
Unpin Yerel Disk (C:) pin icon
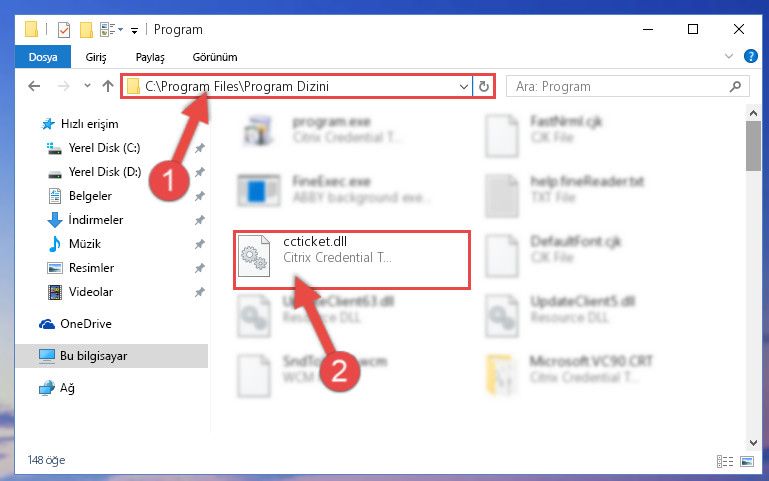[200, 148]
